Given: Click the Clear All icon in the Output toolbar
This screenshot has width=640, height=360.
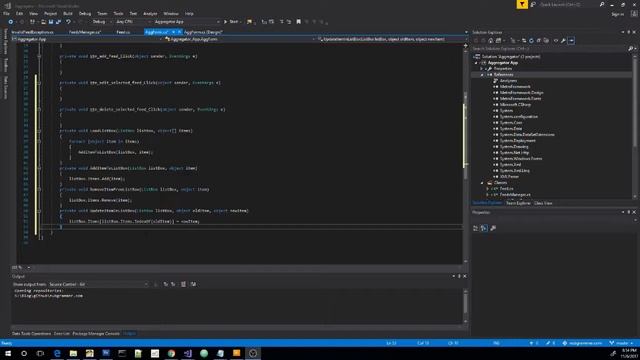Looking at the screenshot, I should (183, 284).
